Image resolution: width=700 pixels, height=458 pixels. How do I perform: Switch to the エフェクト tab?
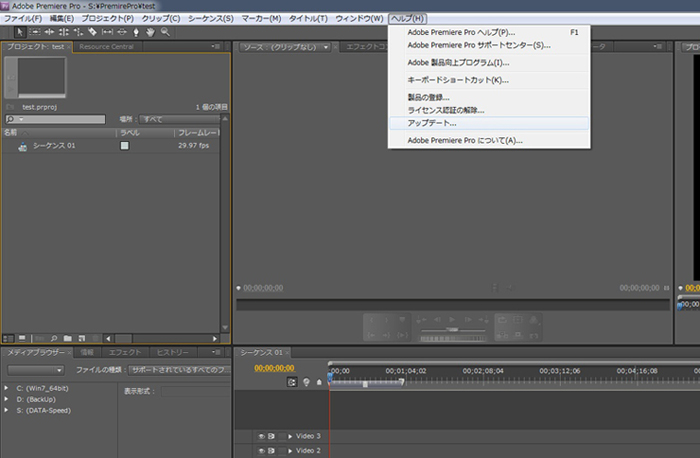coord(125,353)
